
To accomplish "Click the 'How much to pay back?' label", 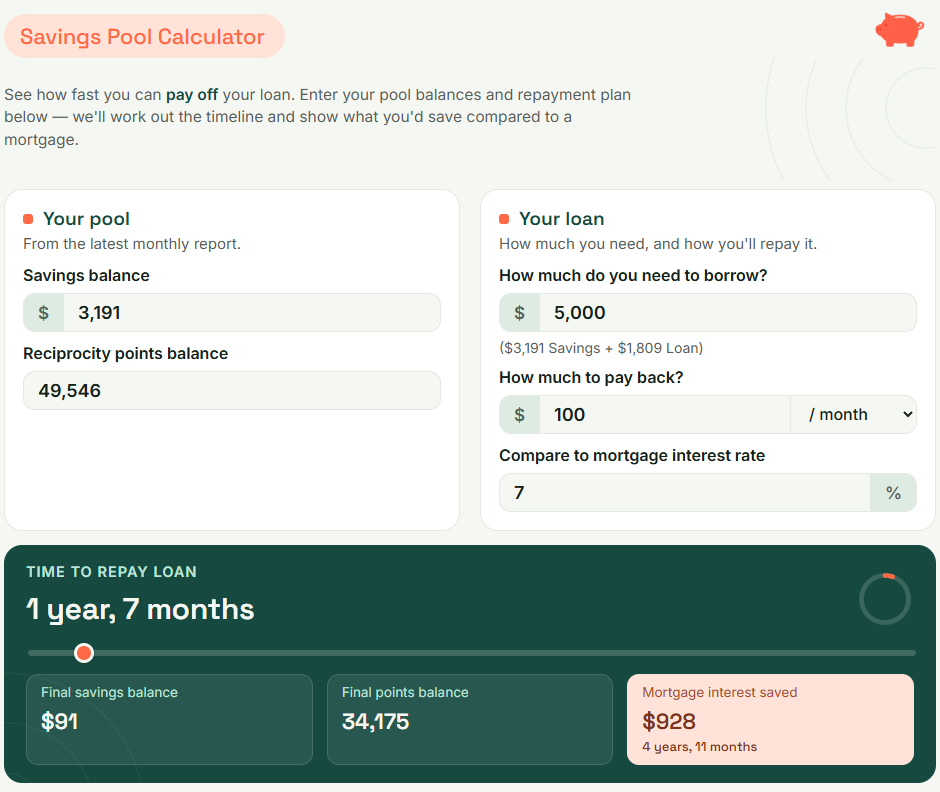I will (591, 378).
